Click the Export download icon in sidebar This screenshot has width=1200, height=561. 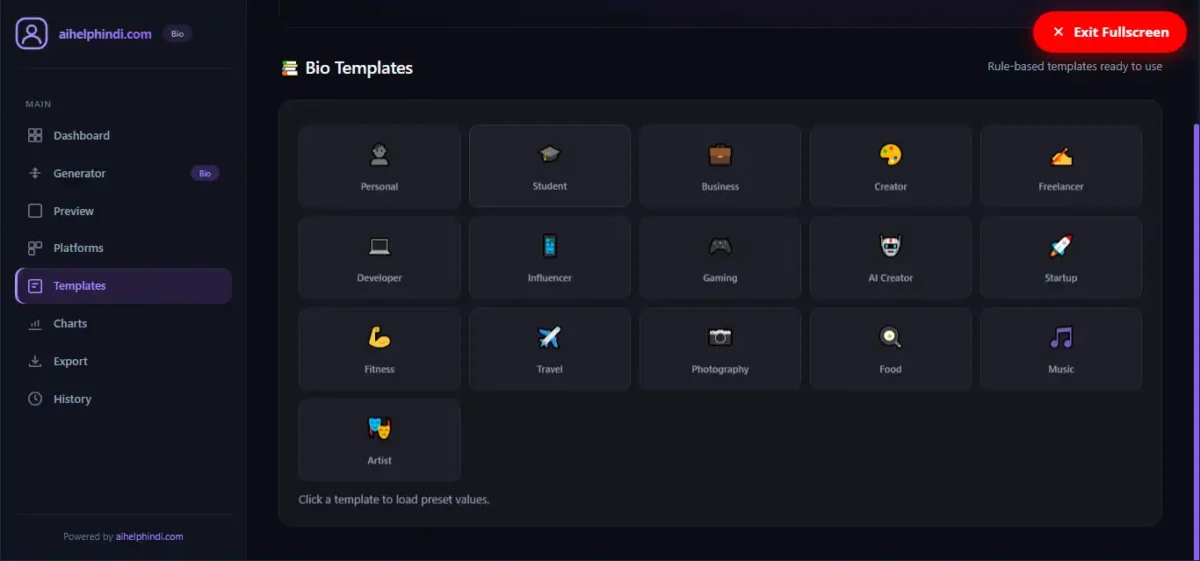tap(35, 361)
